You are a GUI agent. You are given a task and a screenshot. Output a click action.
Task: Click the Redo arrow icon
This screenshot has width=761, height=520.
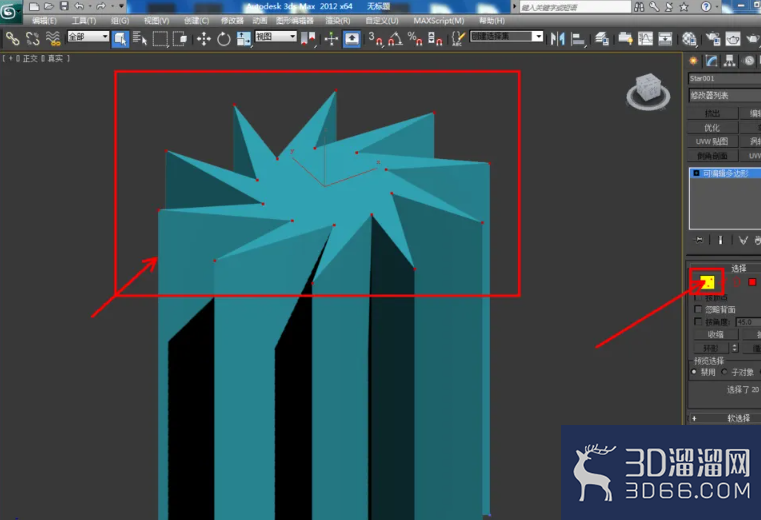[x=101, y=6]
